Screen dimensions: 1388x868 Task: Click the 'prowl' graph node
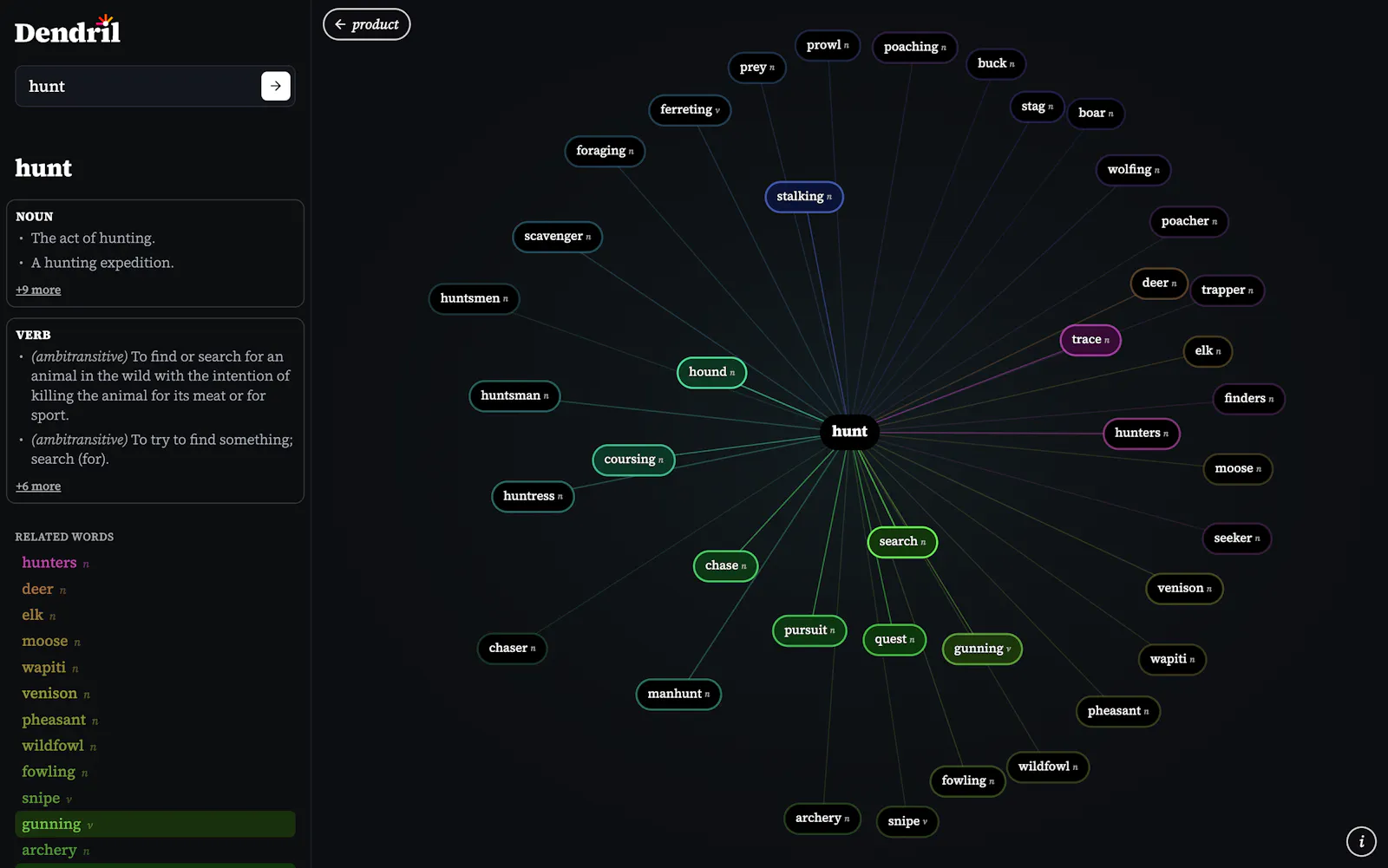pos(828,45)
